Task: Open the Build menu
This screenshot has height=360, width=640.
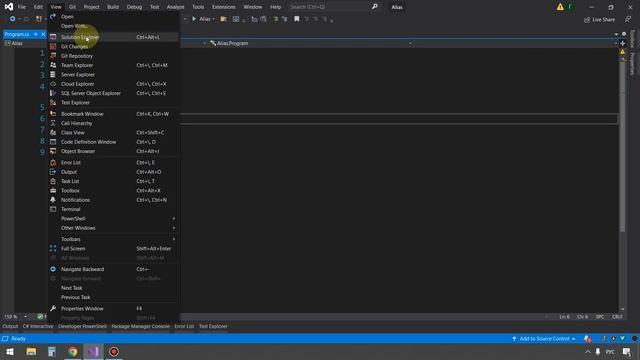Action: tap(113, 7)
